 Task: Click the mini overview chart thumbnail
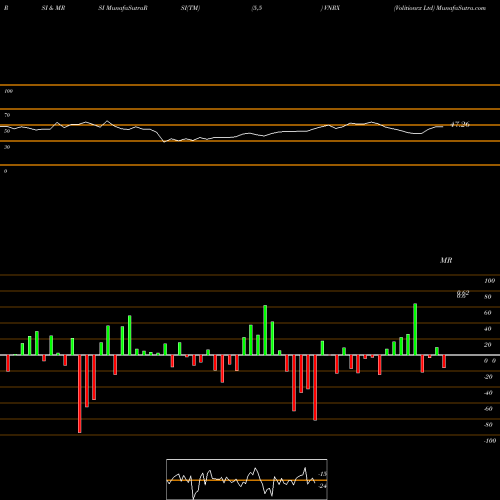tap(247, 479)
